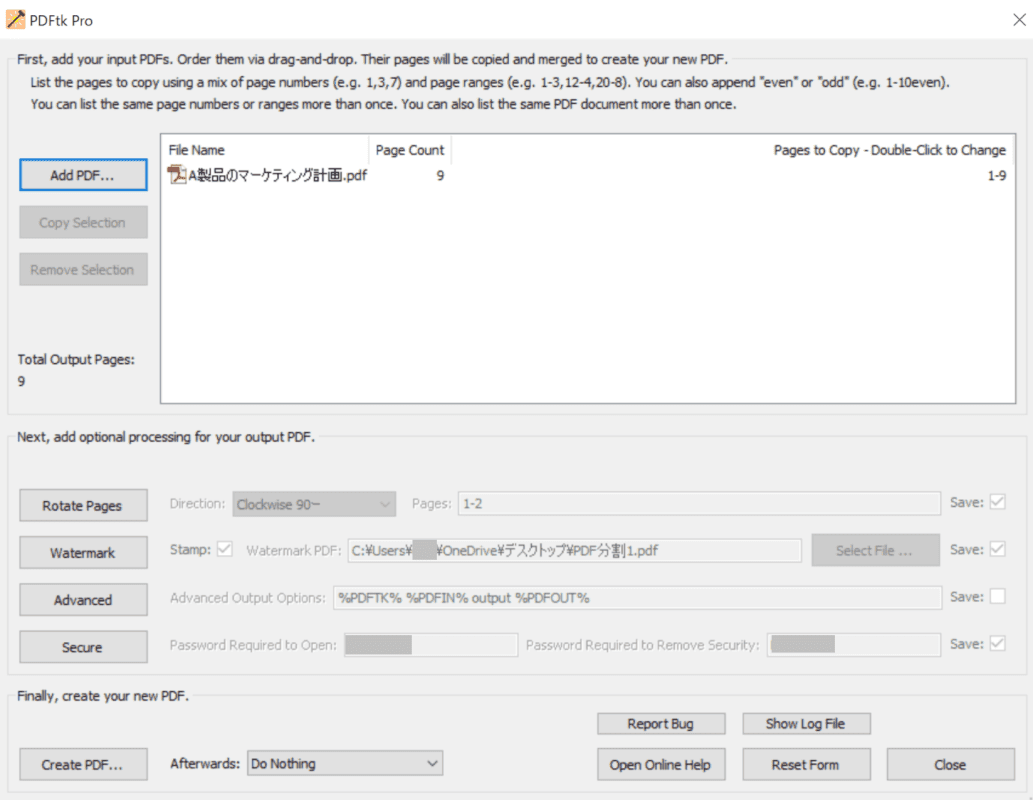Click the 1-9 pages to copy value
Viewport: 1033px width, 800px height.
(x=996, y=175)
